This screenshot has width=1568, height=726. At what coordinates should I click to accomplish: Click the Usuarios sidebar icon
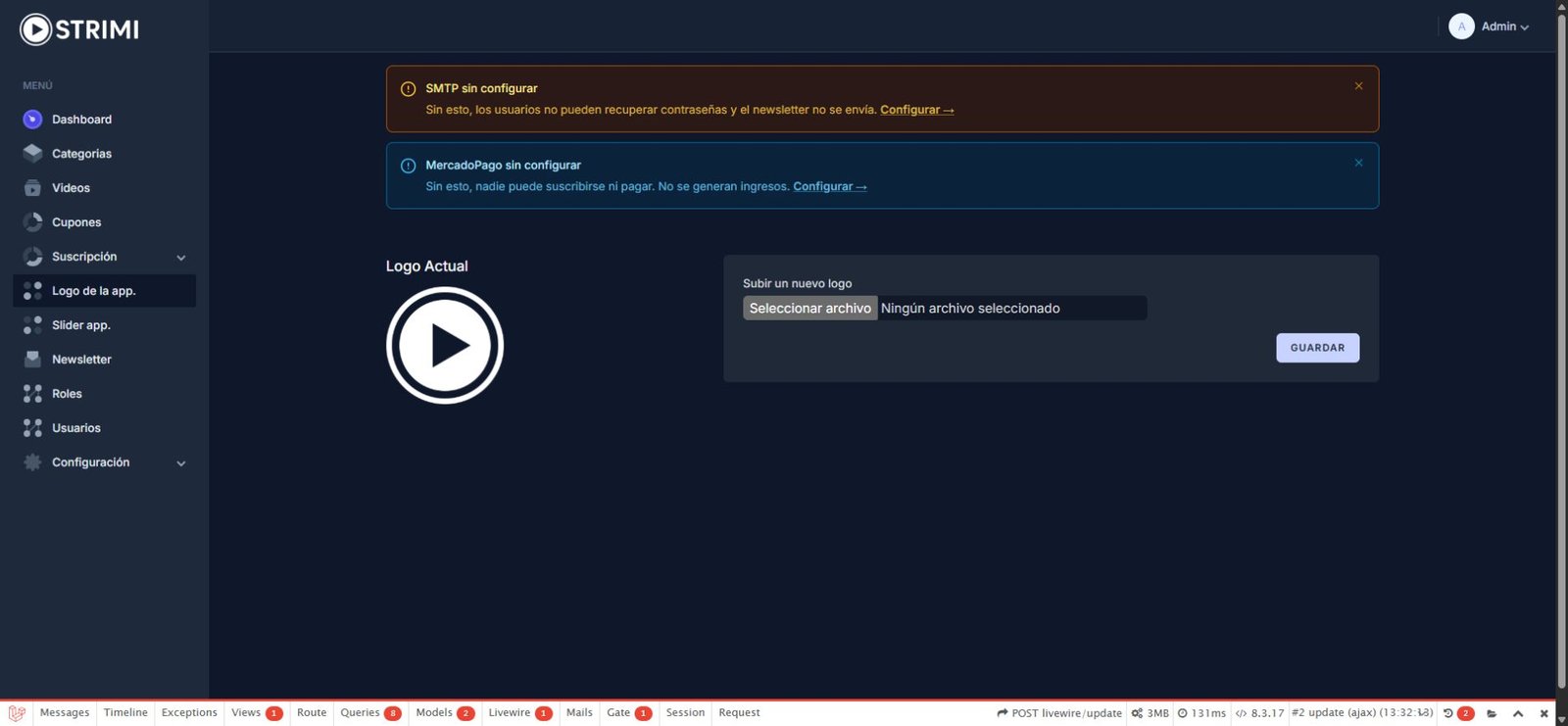[32, 428]
